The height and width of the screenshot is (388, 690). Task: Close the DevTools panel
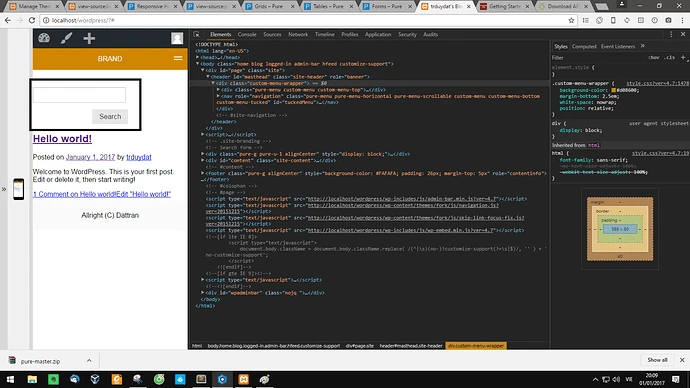click(683, 34)
